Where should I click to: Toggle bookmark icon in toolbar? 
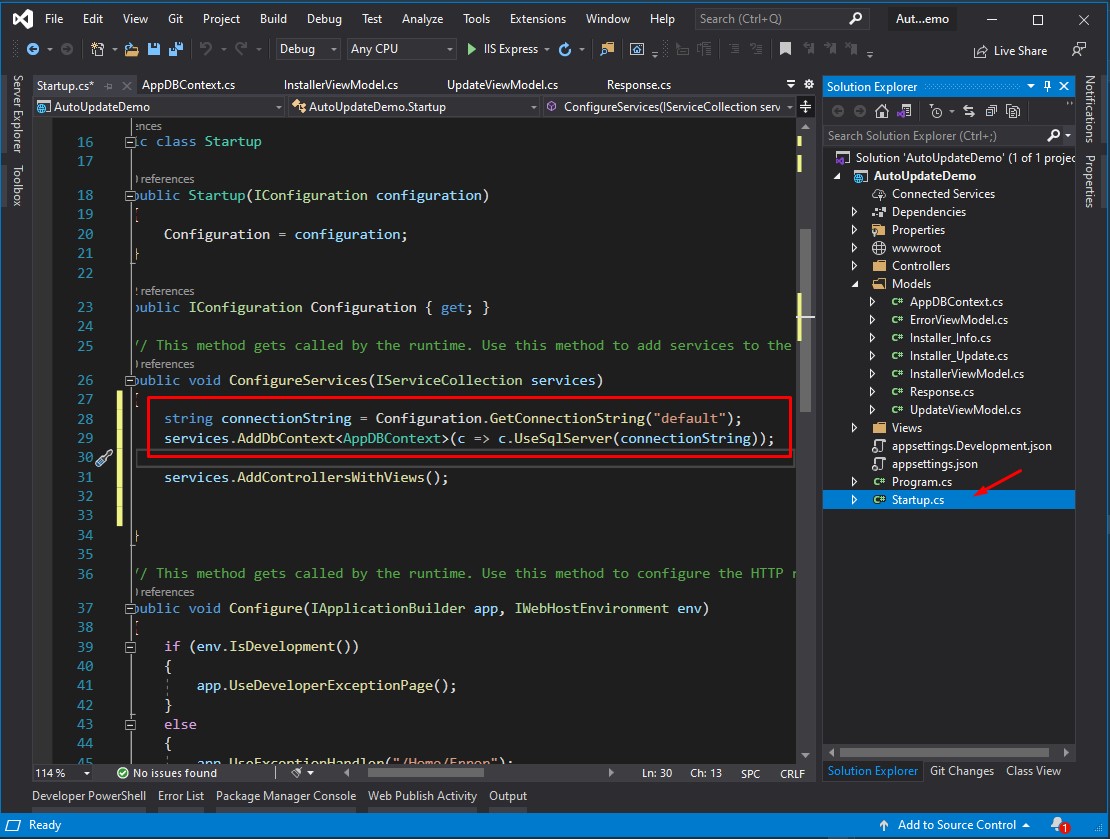click(785, 49)
